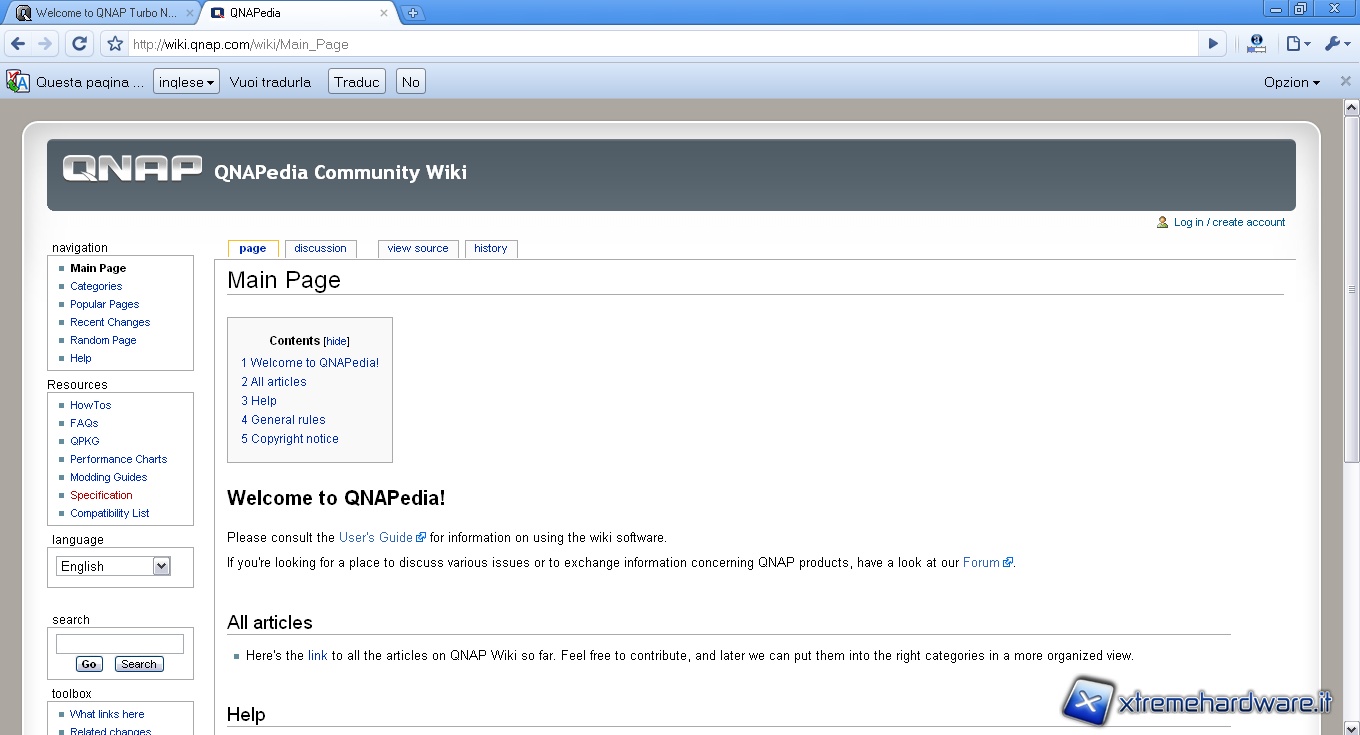Screen dimensions: 1360x735
Task: Open the Opzioni dropdown in translate bar
Action: 1291,82
